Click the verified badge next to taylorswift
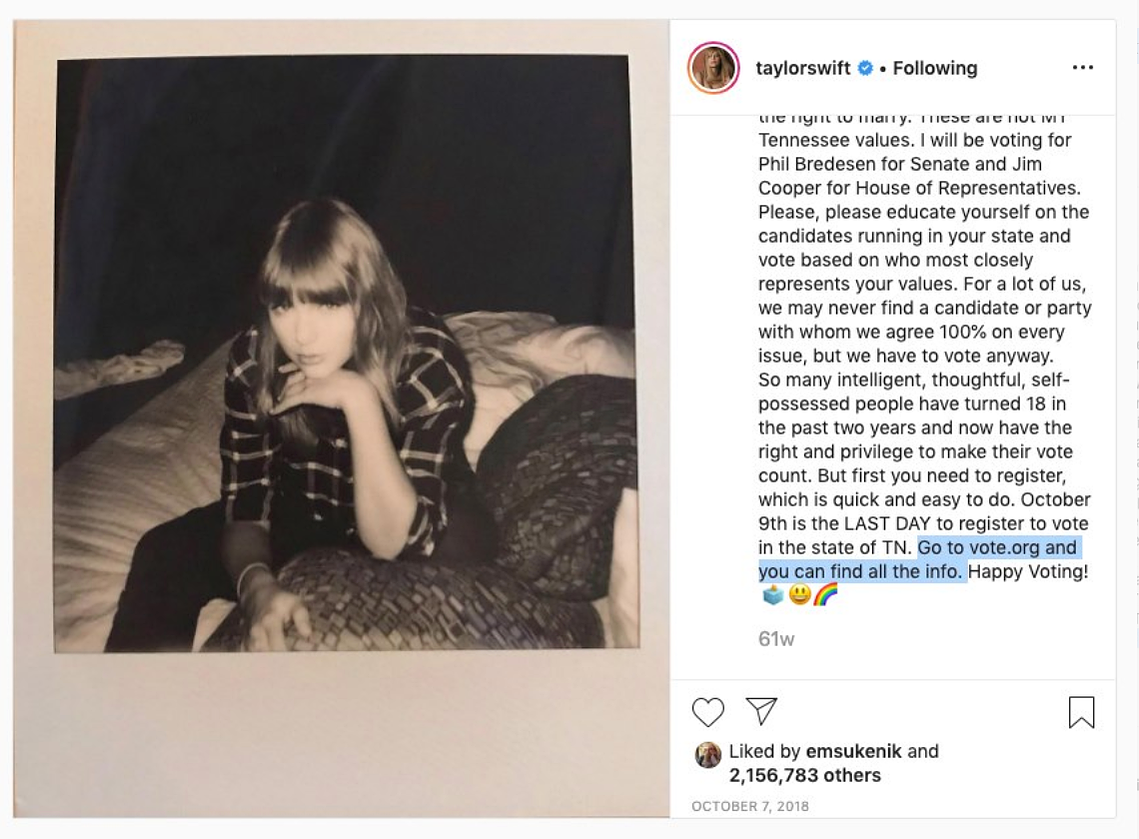This screenshot has width=1139, height=839. 865,68
